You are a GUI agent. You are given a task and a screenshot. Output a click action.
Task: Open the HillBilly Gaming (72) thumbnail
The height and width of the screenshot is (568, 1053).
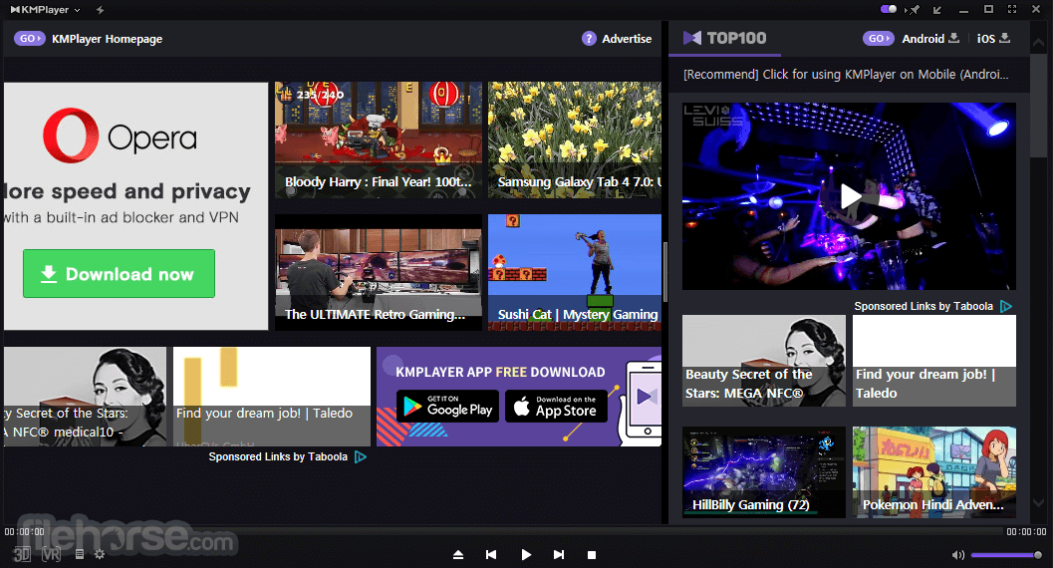[764, 472]
